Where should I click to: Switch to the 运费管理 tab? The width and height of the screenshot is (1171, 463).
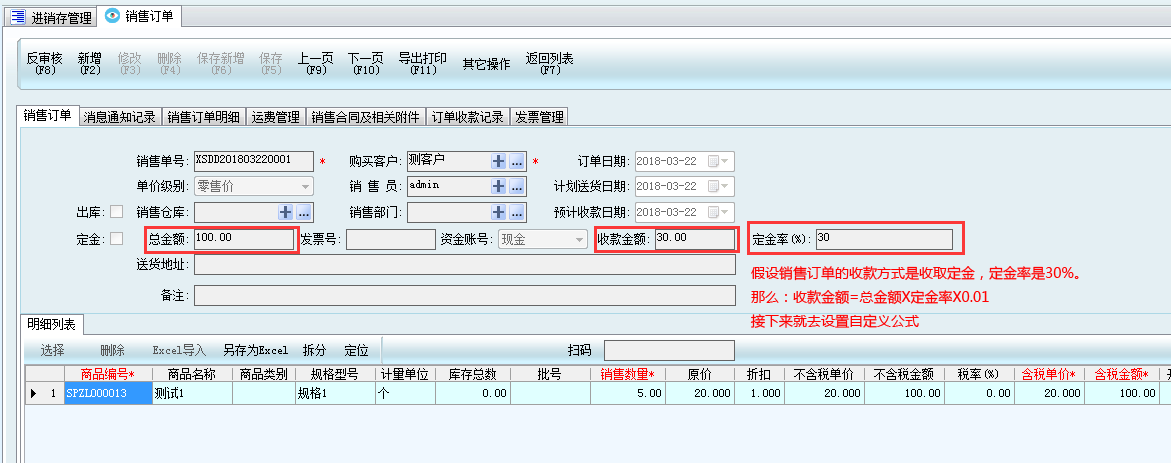tap(275, 117)
